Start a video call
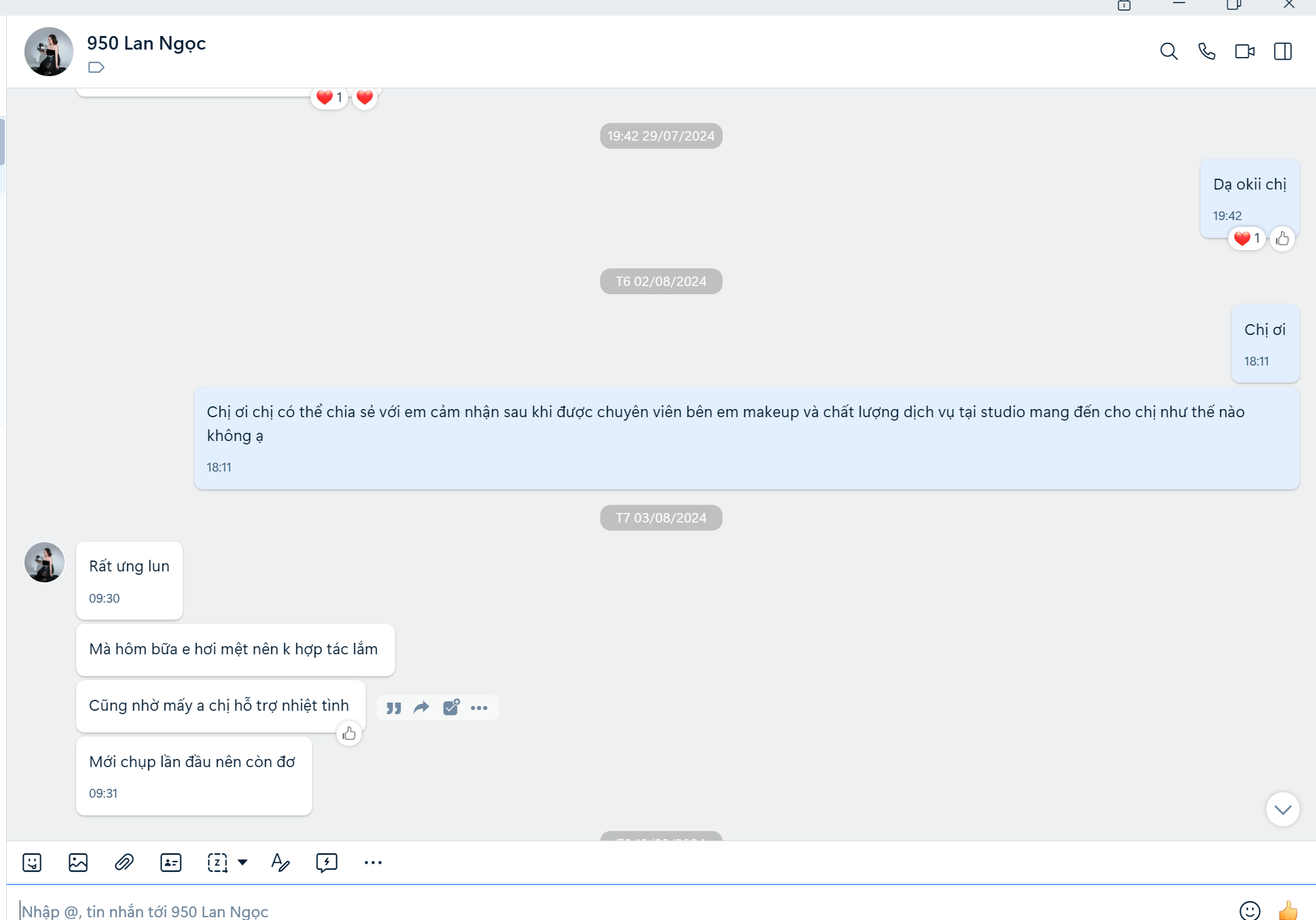This screenshot has width=1316, height=920. tap(1245, 52)
